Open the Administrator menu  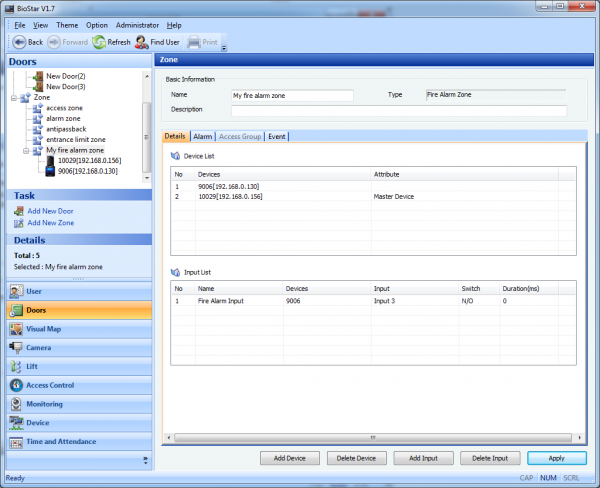click(136, 24)
